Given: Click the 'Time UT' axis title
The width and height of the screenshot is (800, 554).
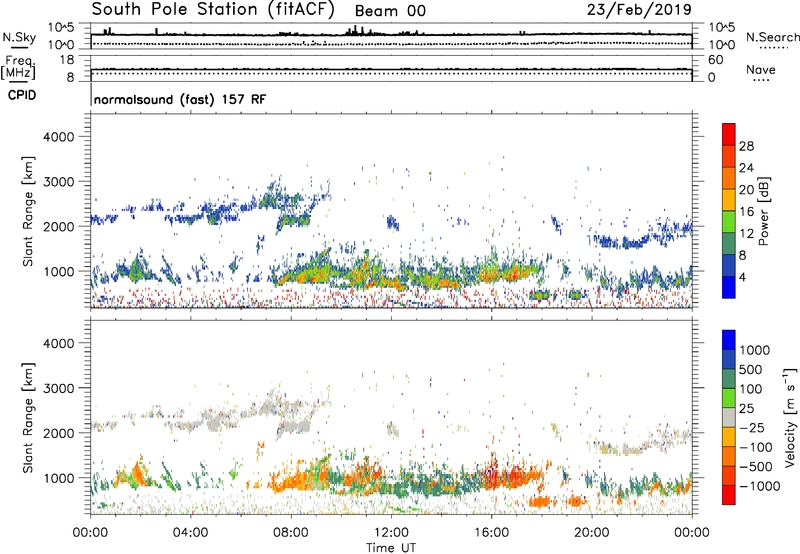Looking at the screenshot, I should [391, 548].
